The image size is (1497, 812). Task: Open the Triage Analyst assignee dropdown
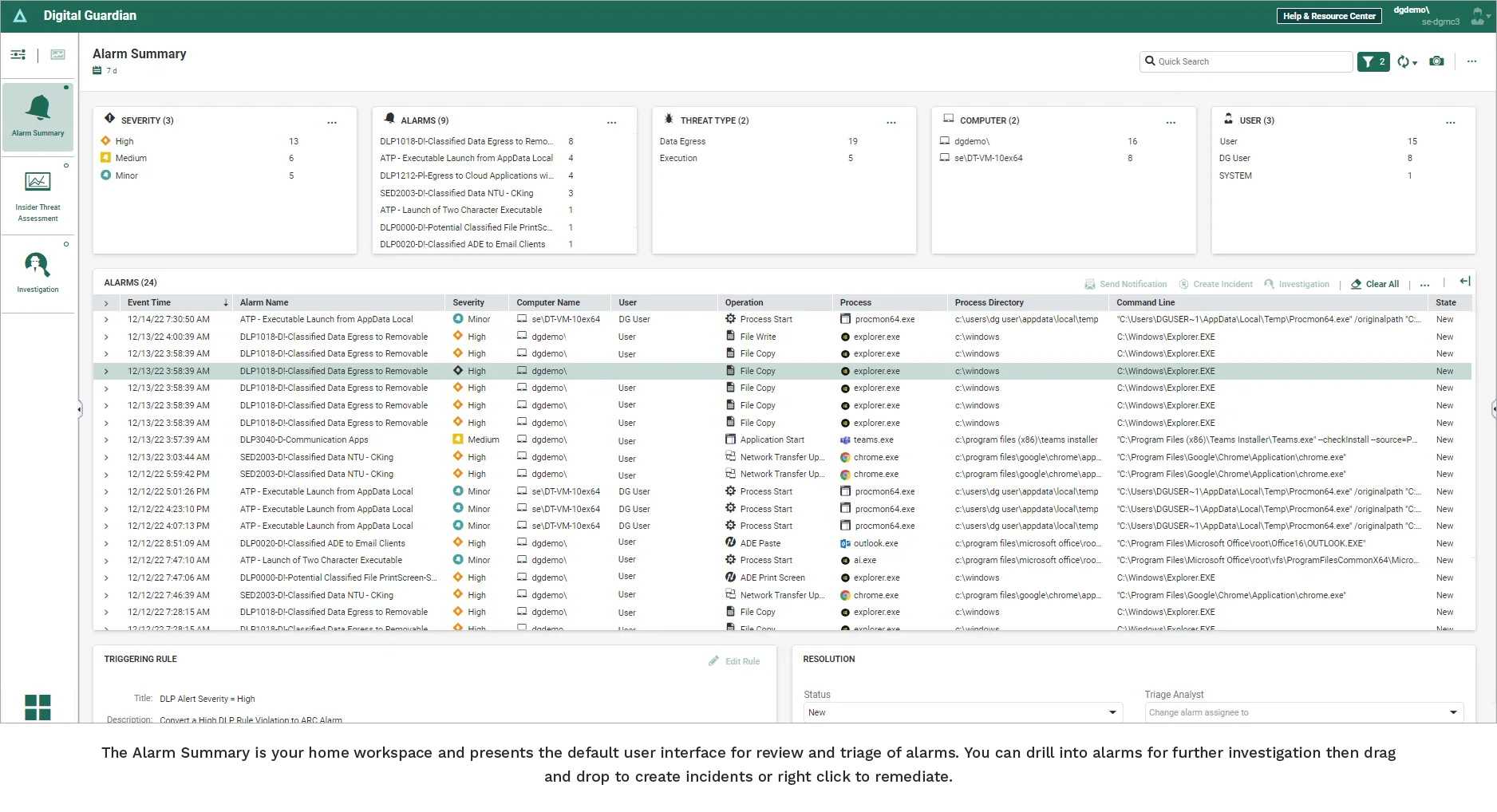(x=1303, y=712)
